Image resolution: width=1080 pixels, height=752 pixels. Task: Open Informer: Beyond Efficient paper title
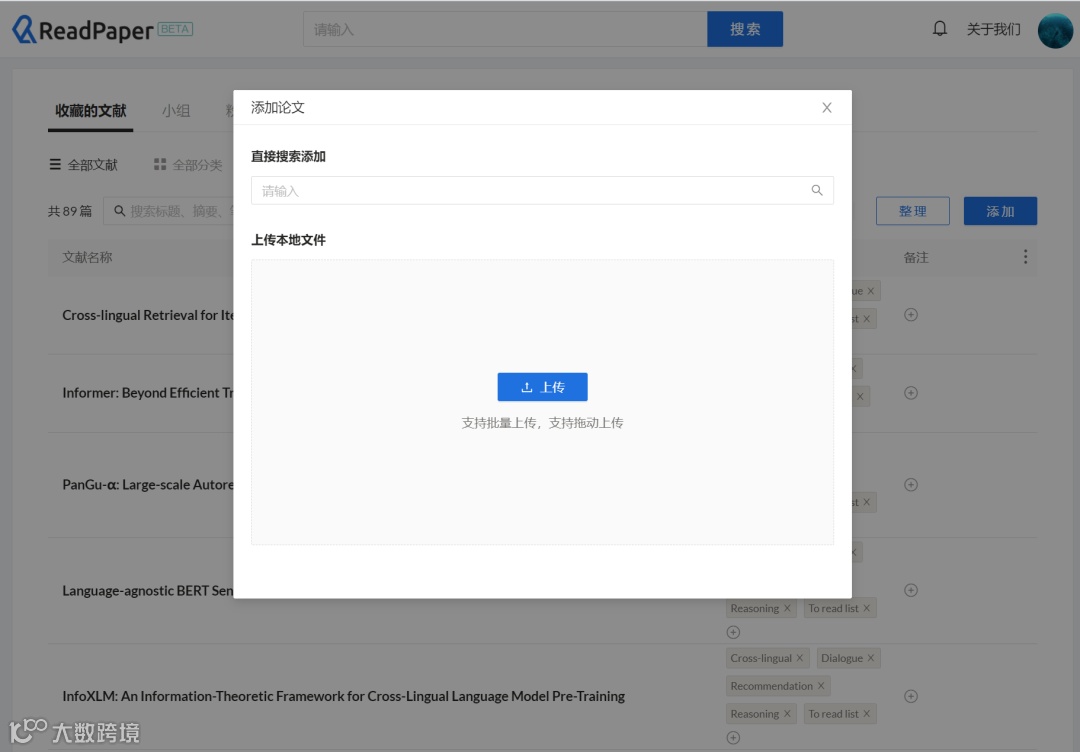click(148, 393)
